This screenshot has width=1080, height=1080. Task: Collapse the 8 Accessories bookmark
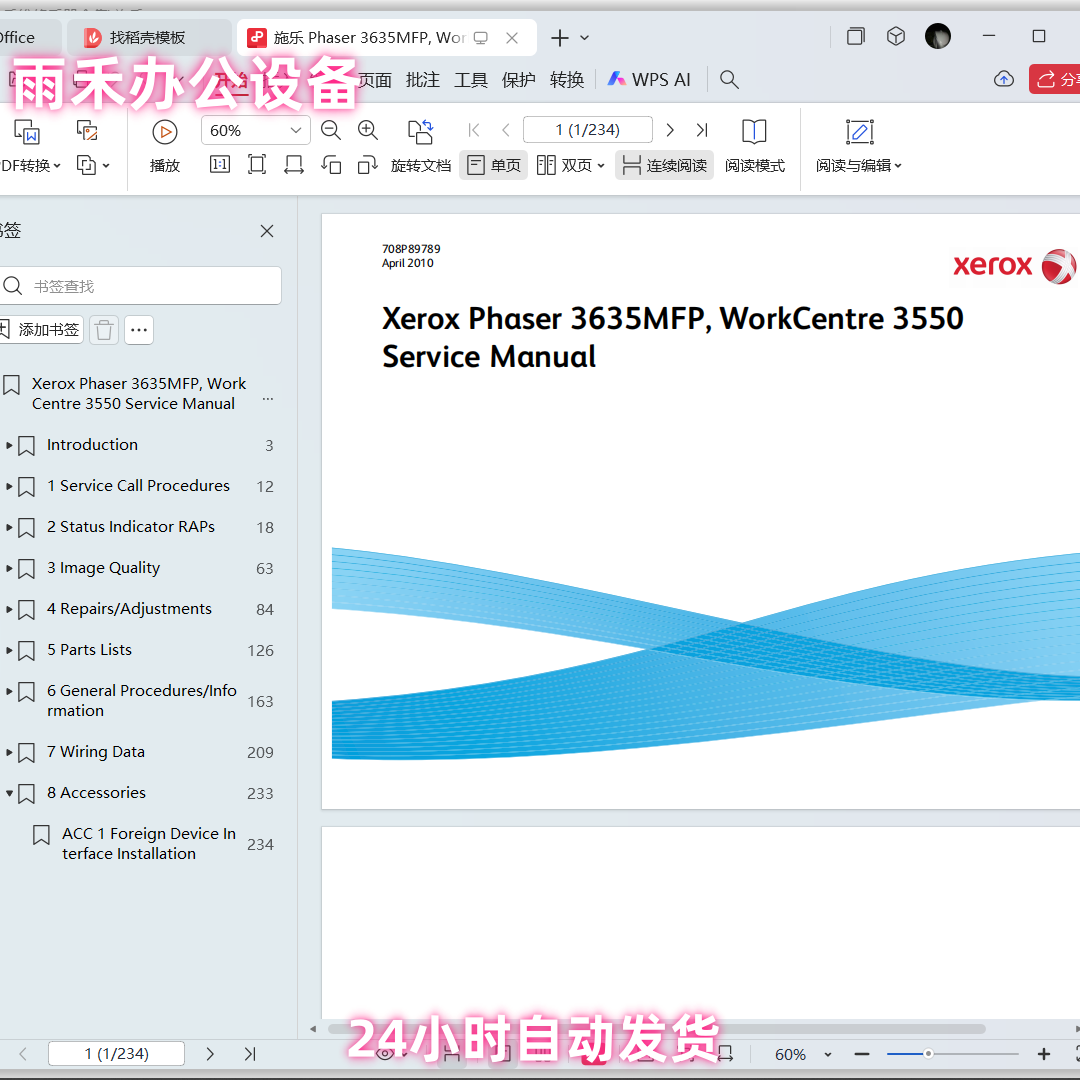pyautogui.click(x=10, y=793)
